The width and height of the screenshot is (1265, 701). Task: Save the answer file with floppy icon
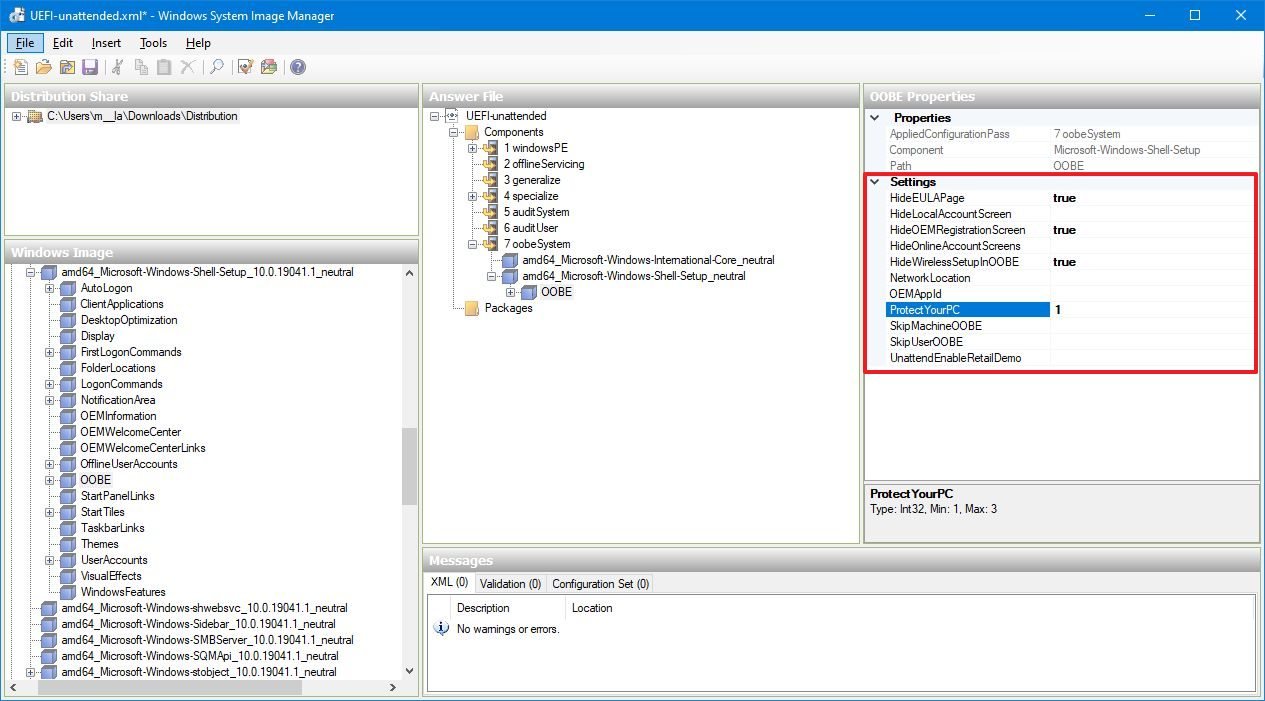(90, 67)
